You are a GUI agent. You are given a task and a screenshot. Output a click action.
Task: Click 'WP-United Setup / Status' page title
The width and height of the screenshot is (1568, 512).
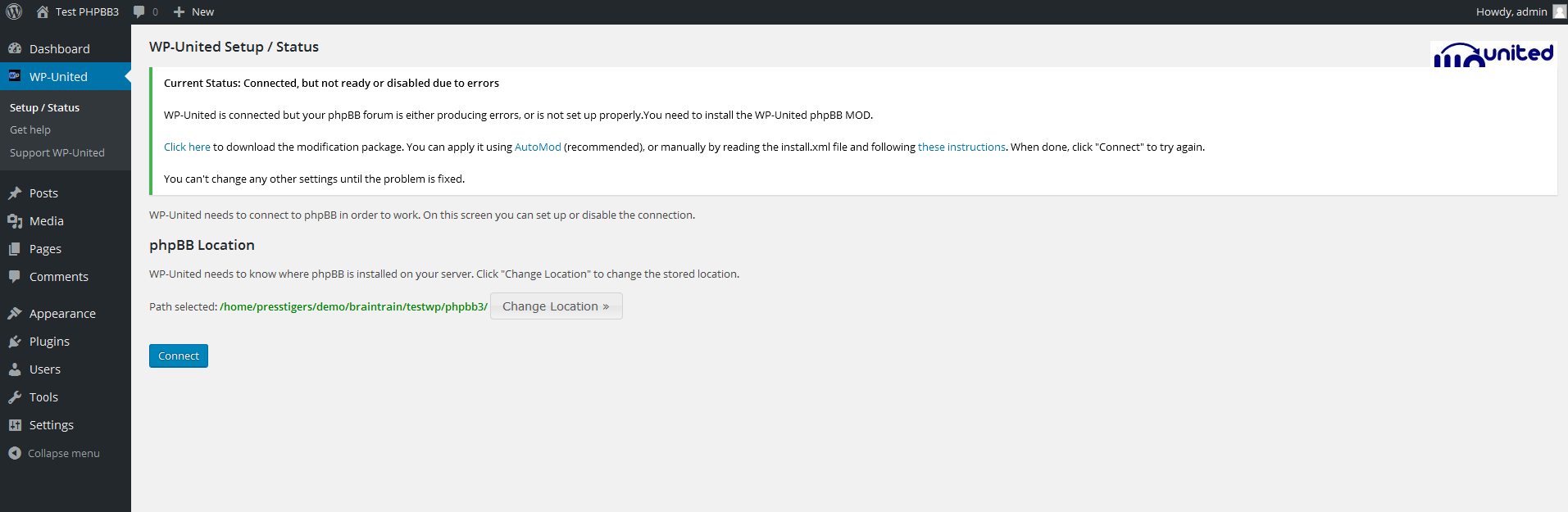[x=234, y=47]
